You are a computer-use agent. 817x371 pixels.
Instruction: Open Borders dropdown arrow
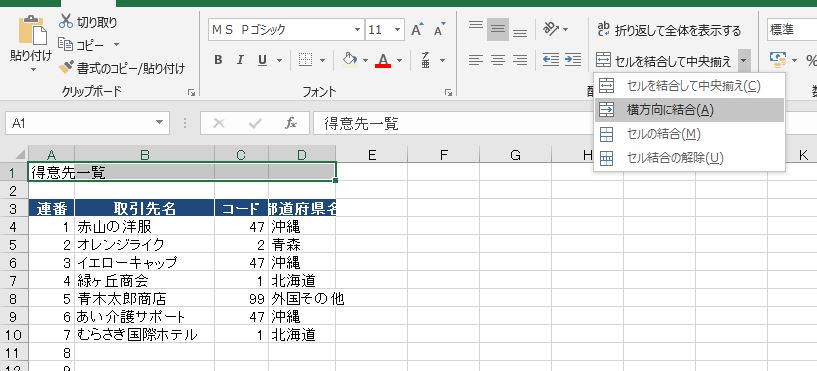322,60
